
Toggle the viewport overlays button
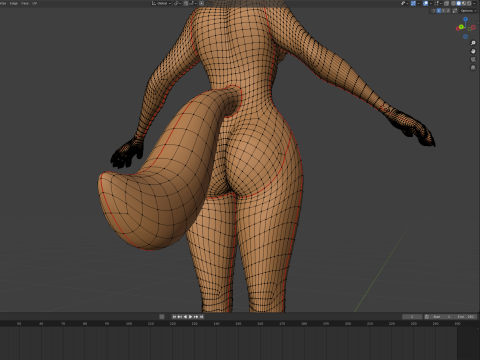(425, 3)
